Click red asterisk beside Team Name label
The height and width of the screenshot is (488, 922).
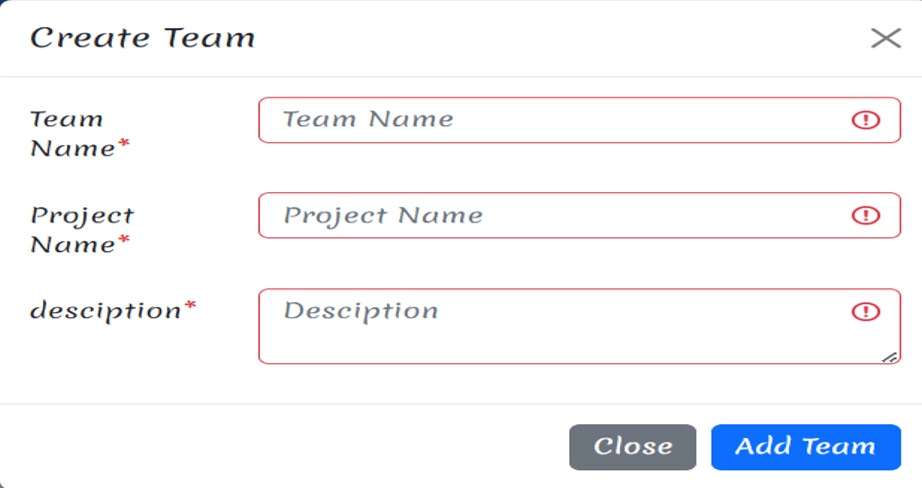(123, 143)
